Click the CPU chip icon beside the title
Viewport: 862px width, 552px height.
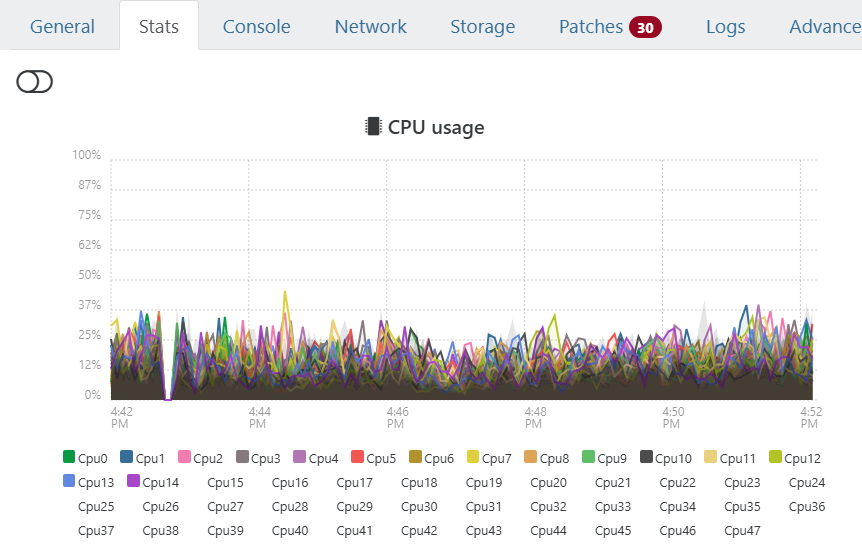click(x=373, y=127)
